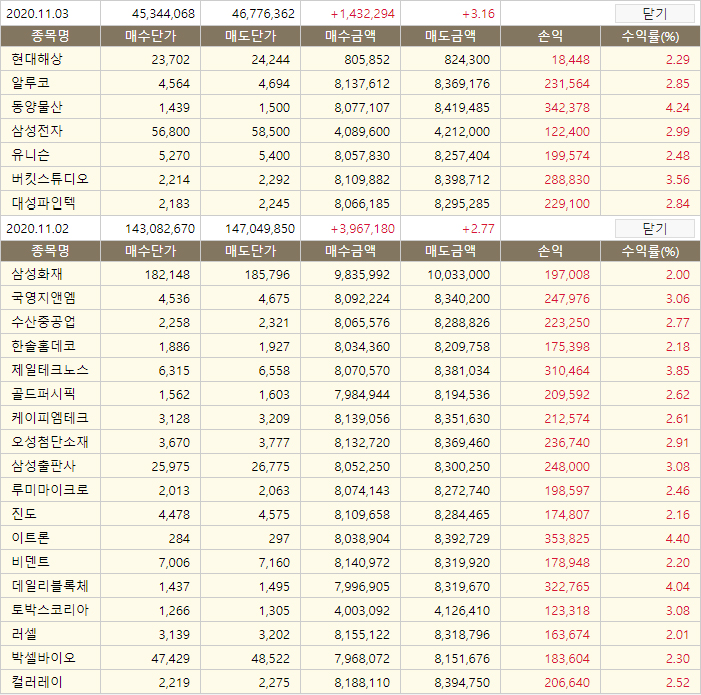Click 토박스코리아 buy amount 4,003,092
The image size is (701, 695).
[362, 611]
